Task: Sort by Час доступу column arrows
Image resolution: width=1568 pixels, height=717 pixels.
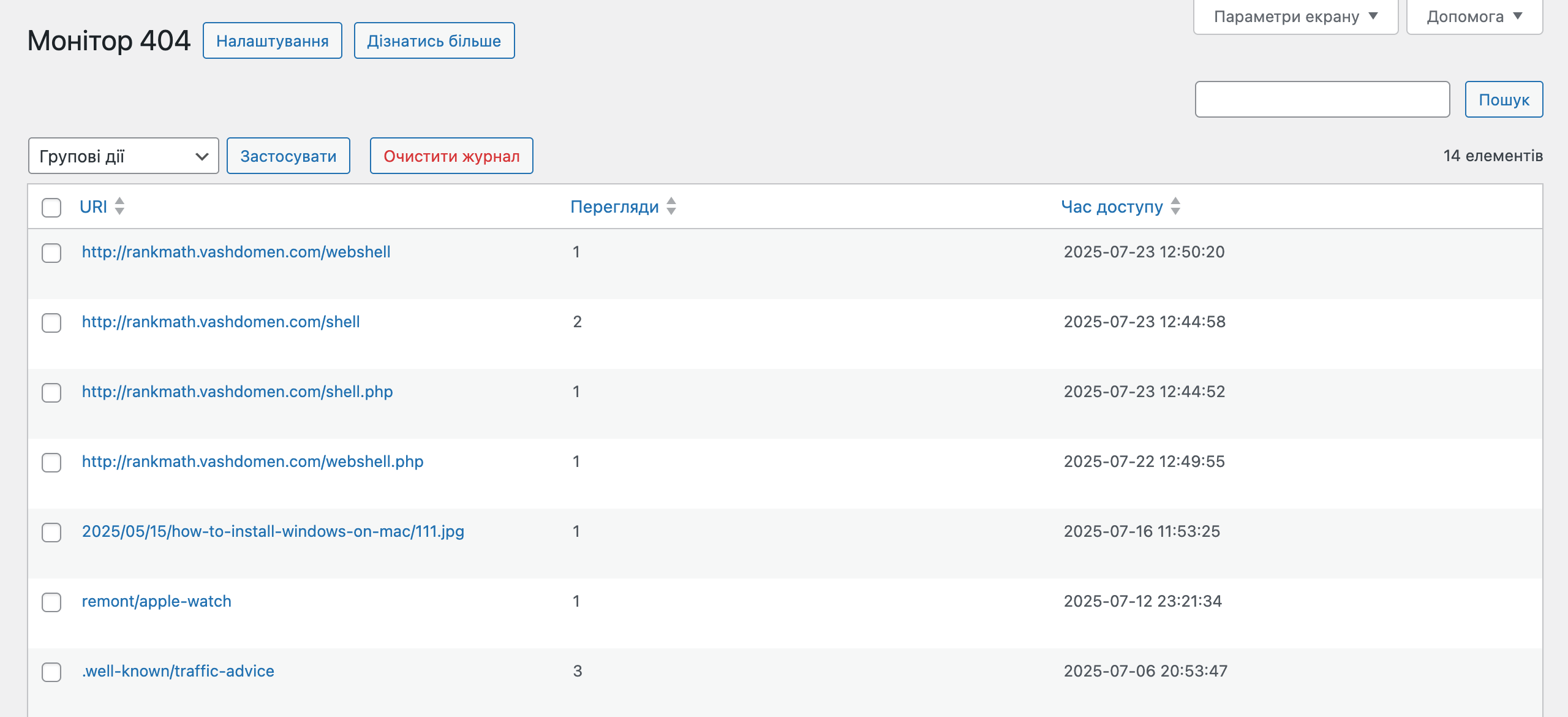Action: pyautogui.click(x=1175, y=207)
